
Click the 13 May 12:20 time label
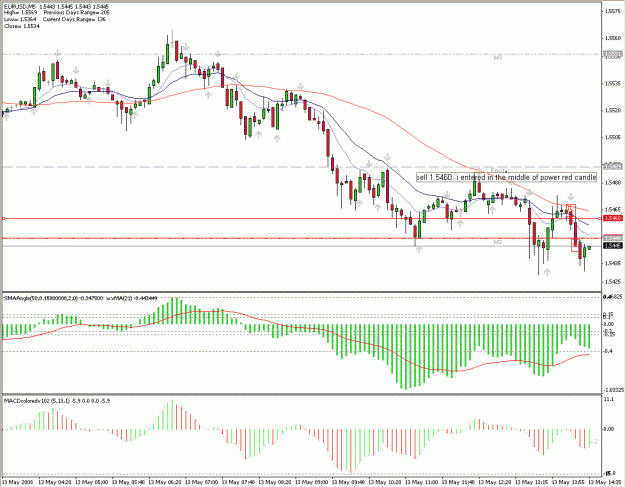[x=496, y=483]
